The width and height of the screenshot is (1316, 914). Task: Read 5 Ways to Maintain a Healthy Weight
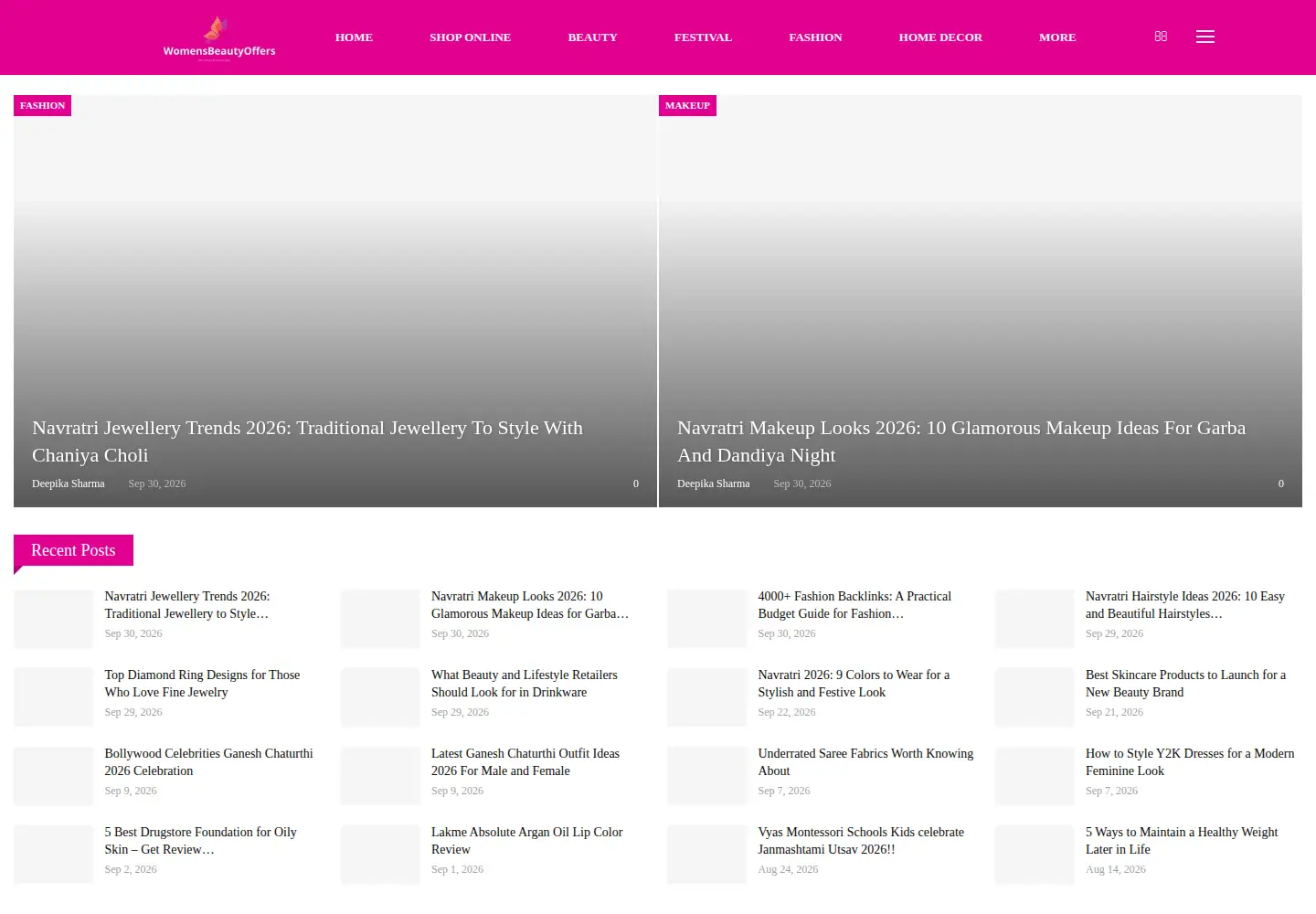(x=1182, y=841)
